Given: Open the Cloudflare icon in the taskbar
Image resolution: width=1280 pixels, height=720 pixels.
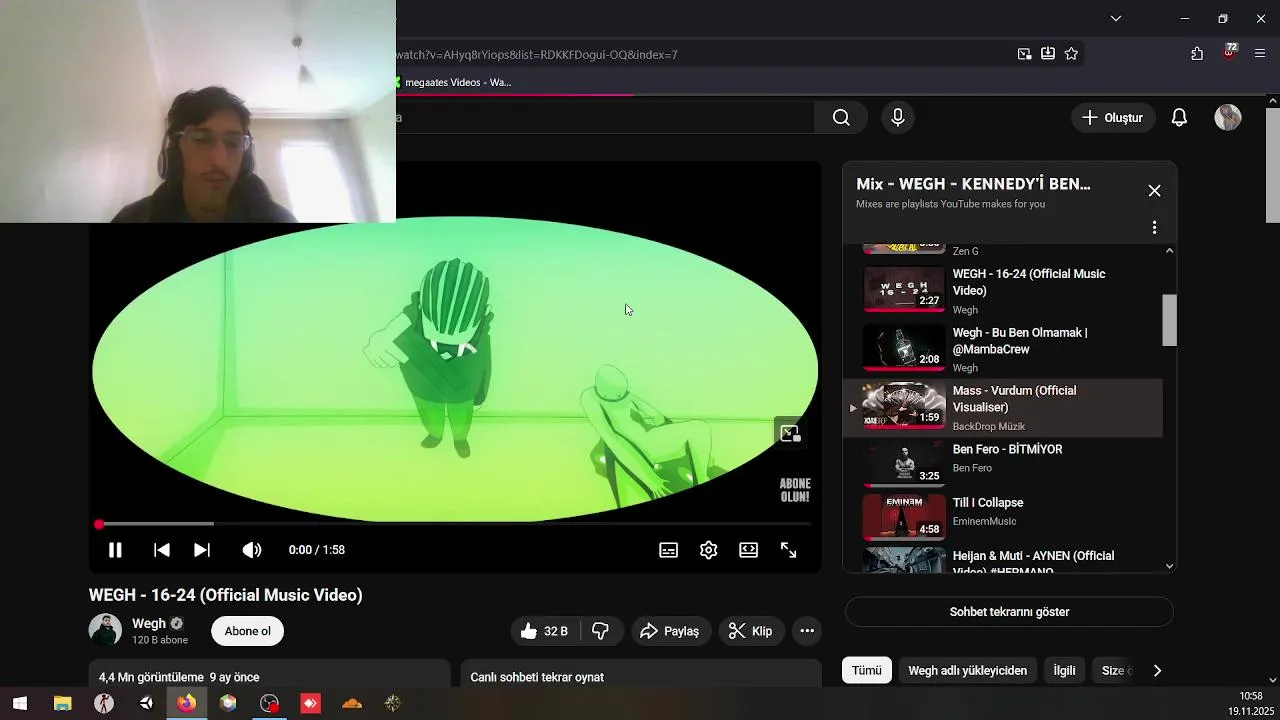Looking at the screenshot, I should pyautogui.click(x=352, y=704).
